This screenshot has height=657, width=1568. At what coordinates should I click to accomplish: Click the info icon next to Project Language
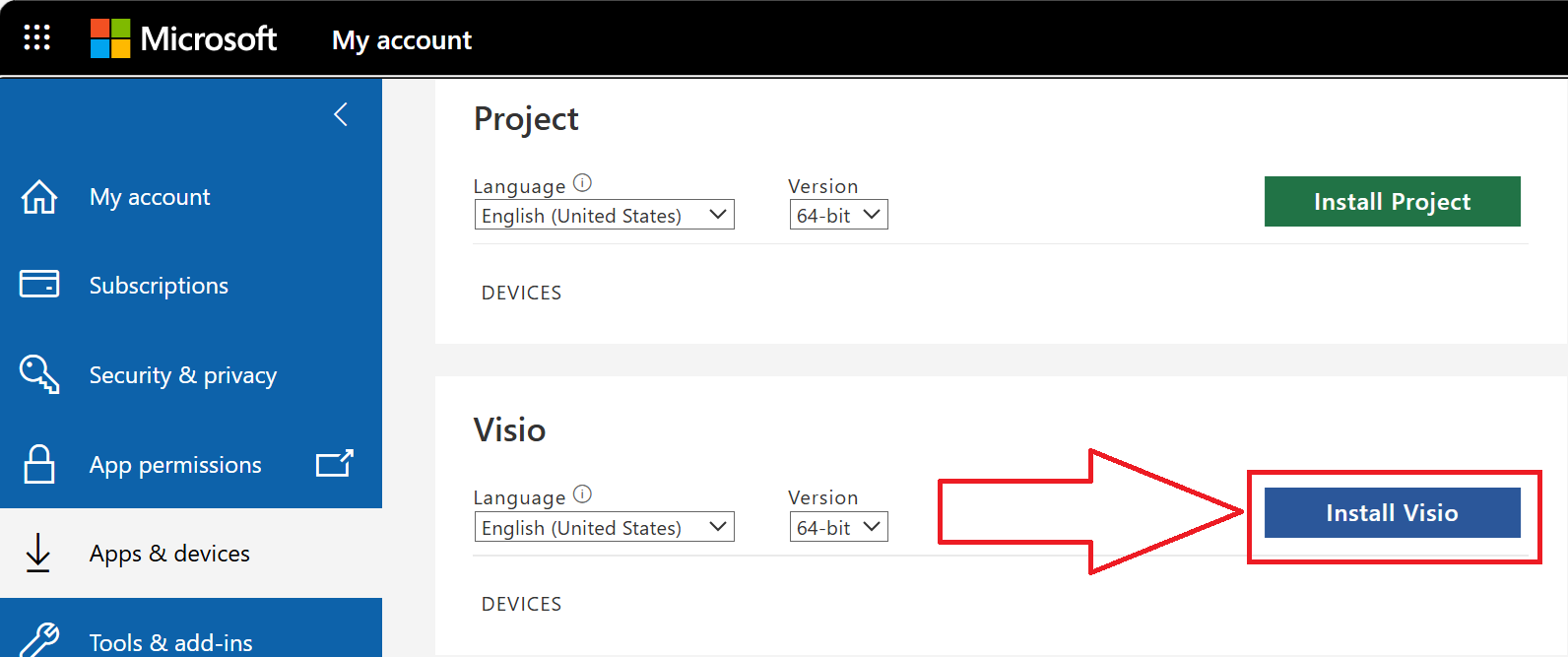(x=582, y=183)
